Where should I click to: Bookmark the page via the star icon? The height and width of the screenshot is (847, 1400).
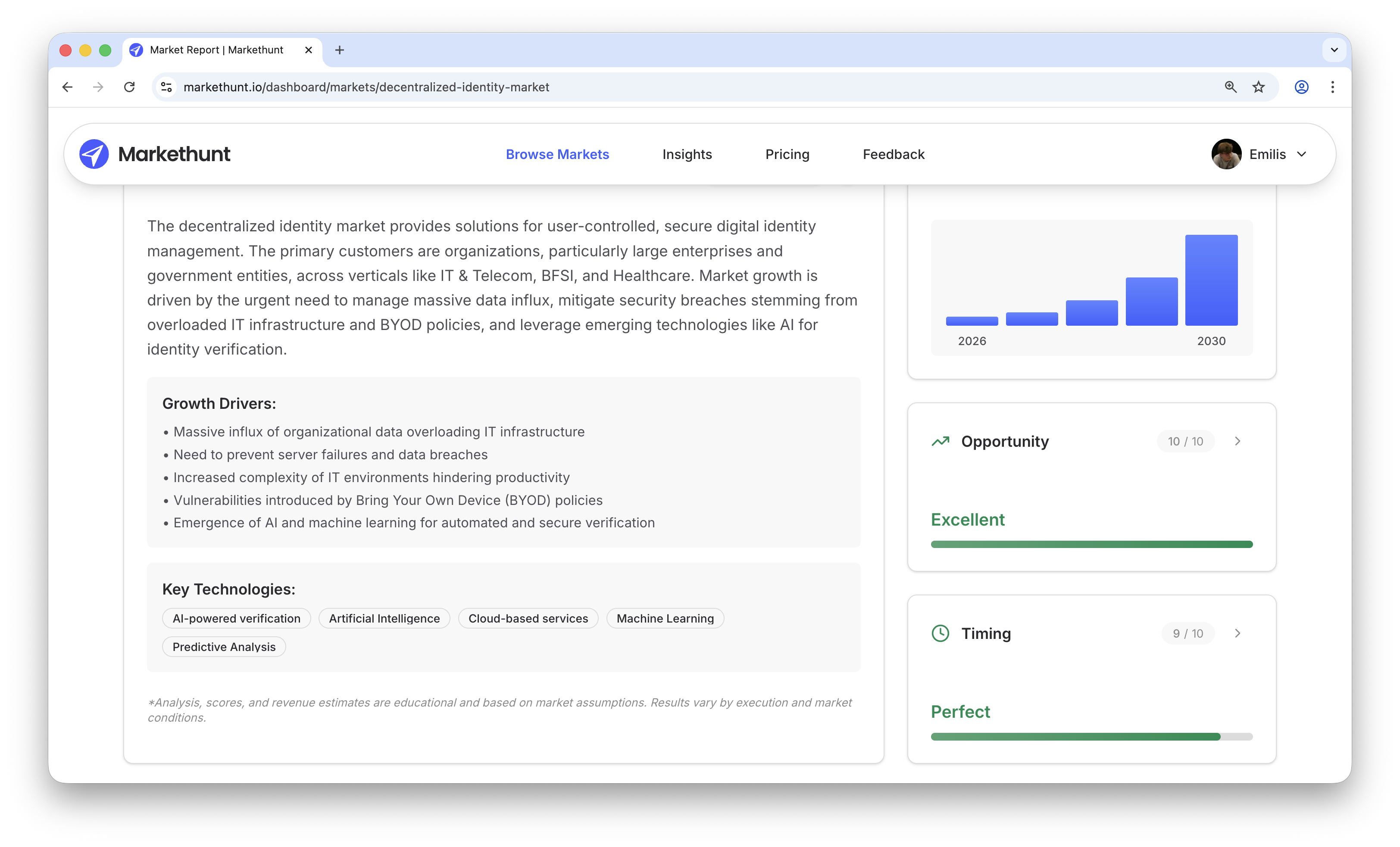coord(1259,87)
